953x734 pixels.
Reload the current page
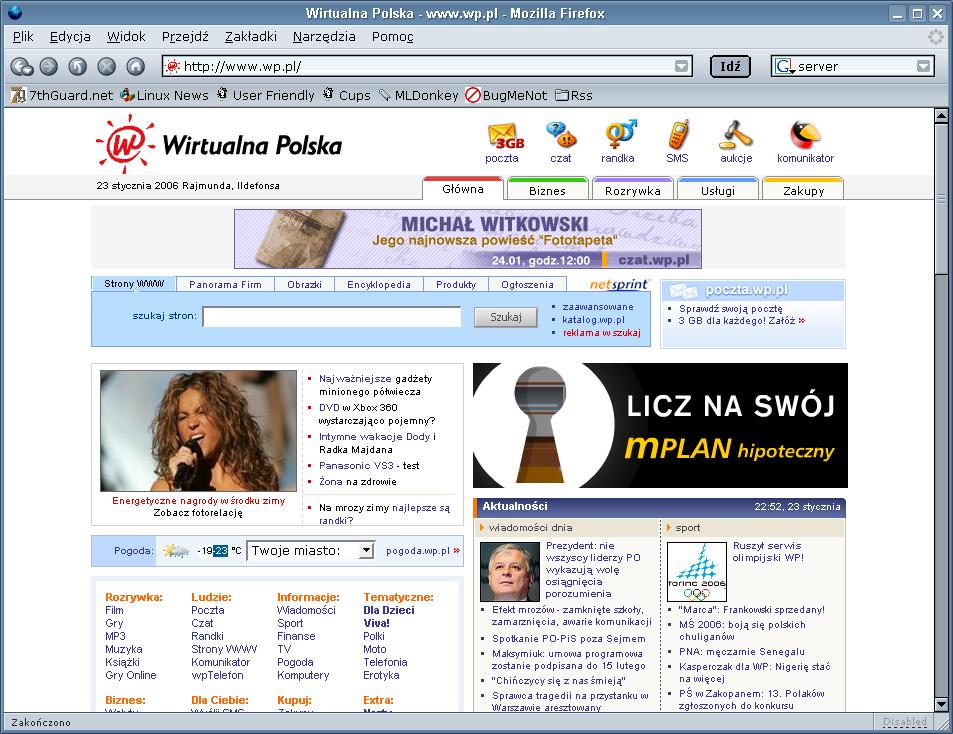click(78, 67)
